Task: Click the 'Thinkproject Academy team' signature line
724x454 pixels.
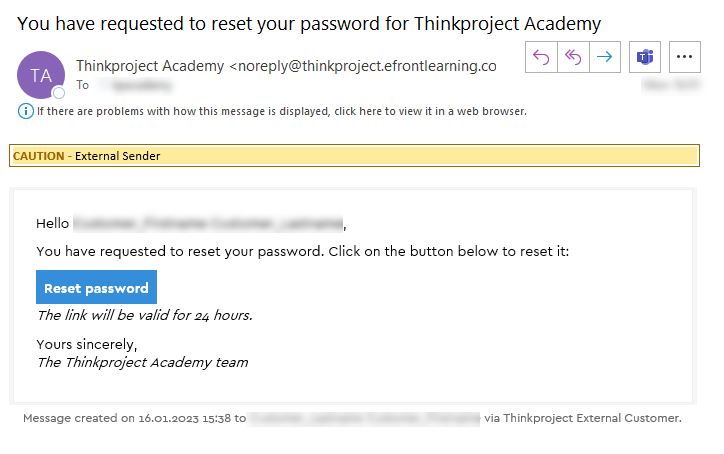Action: click(x=142, y=362)
